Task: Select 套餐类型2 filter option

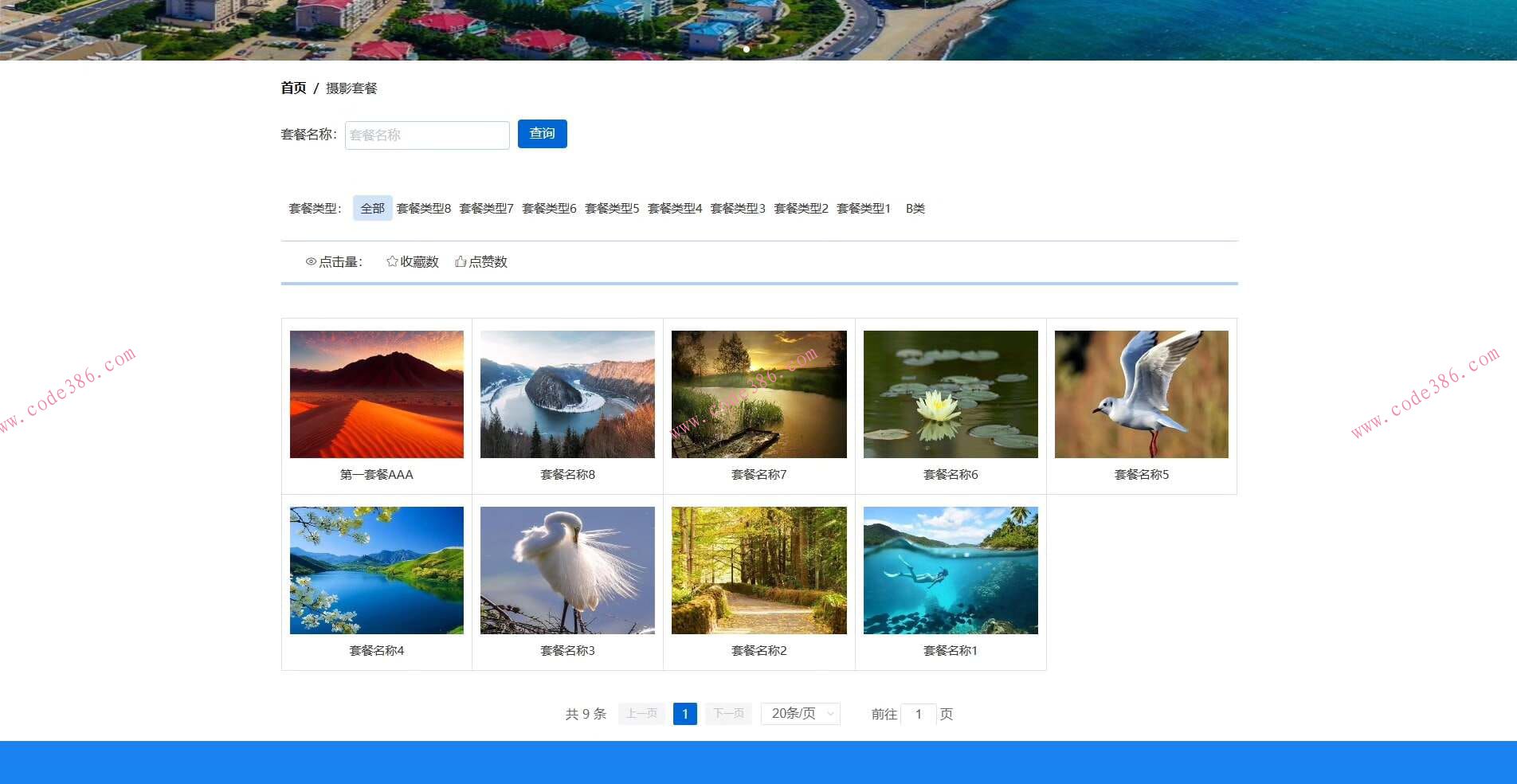Action: [801, 208]
